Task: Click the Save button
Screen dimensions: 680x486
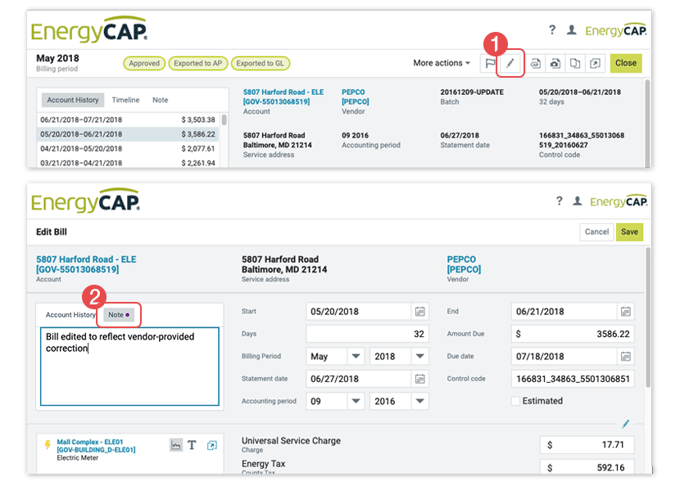Action: coord(630,231)
